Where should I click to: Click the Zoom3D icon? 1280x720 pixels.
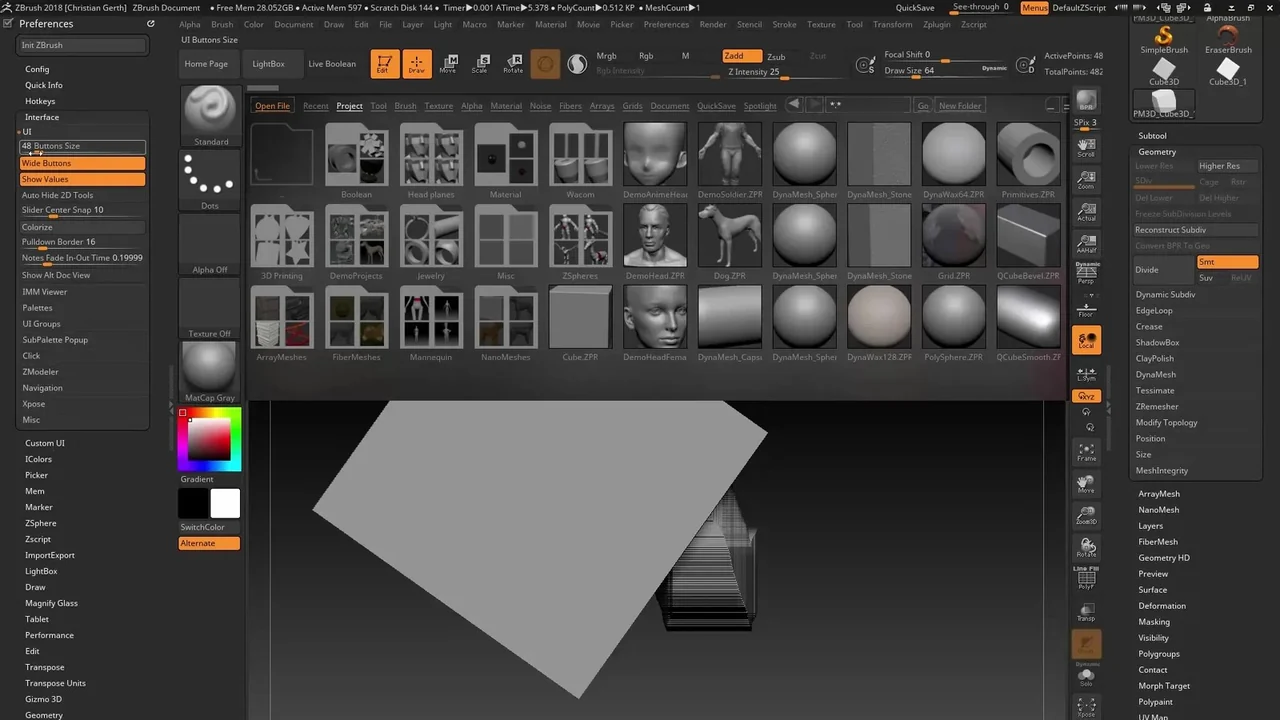coord(1086,516)
